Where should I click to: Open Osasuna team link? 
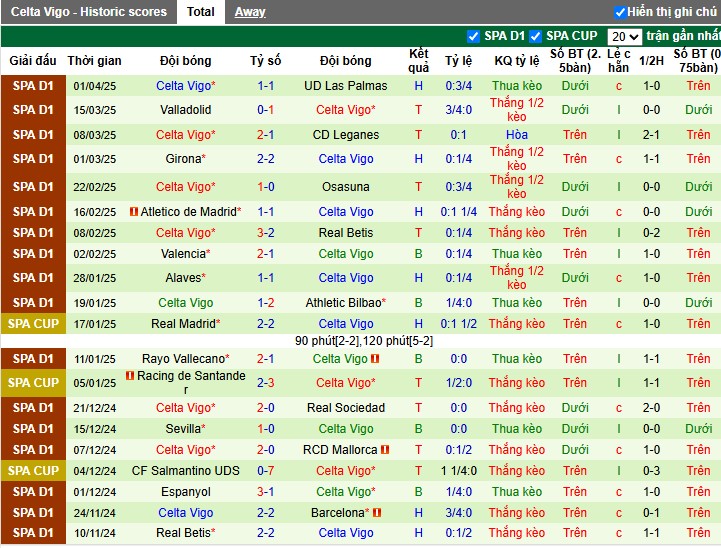click(x=346, y=187)
